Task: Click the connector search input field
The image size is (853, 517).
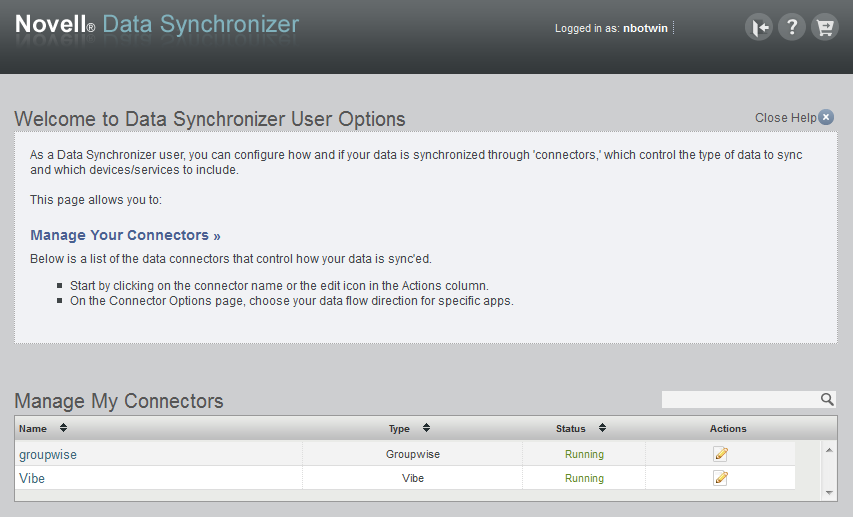Action: (x=740, y=399)
